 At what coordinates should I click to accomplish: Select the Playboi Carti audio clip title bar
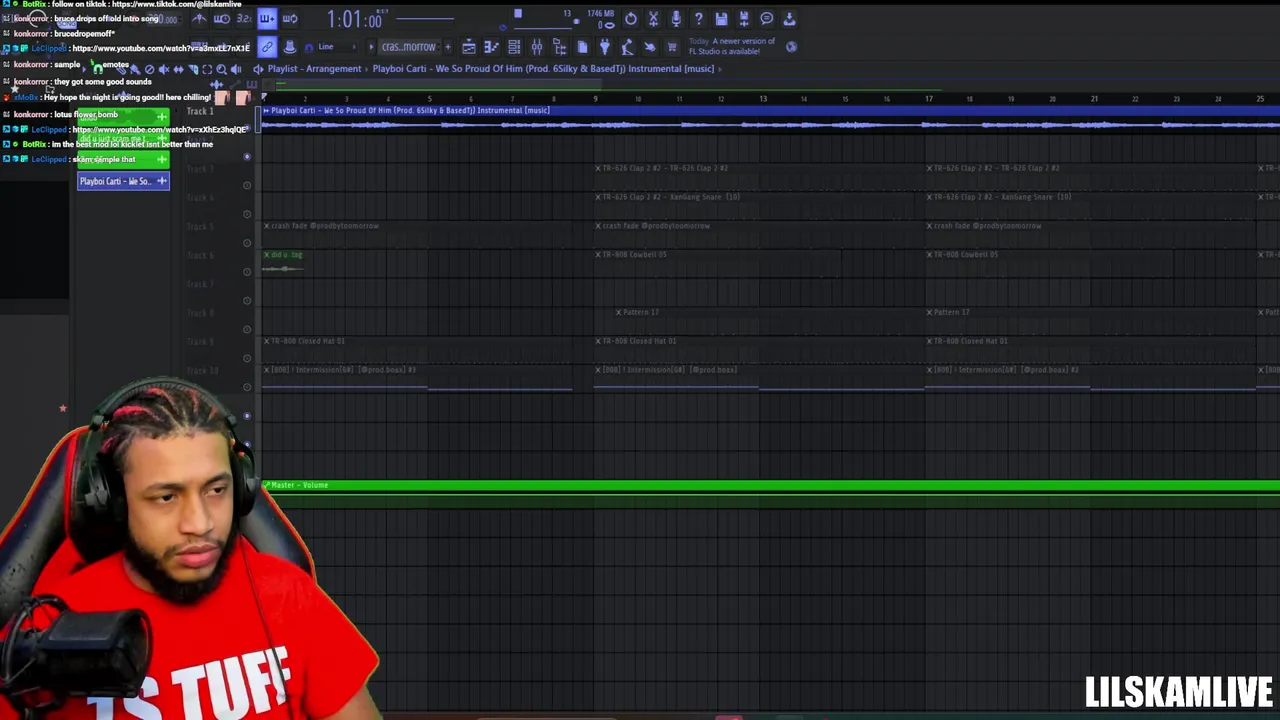pos(770,110)
